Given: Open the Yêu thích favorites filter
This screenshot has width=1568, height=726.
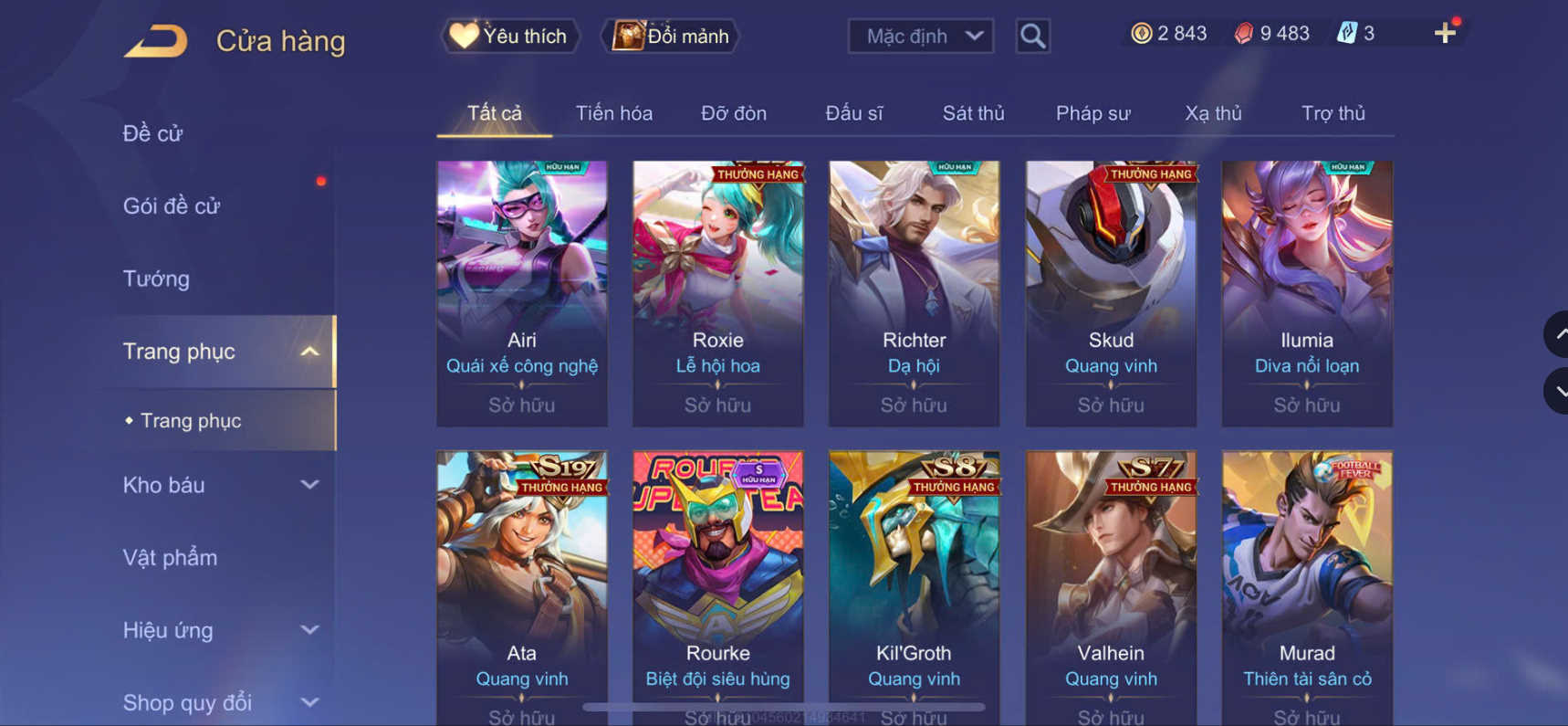Looking at the screenshot, I should pos(510,36).
